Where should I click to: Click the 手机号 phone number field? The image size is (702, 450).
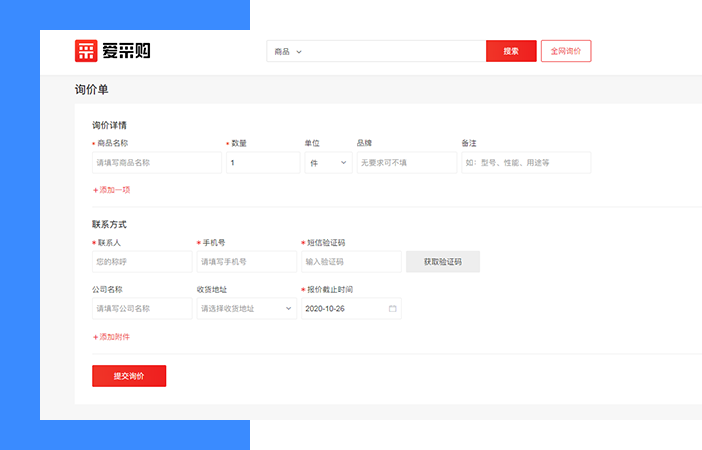tap(246, 261)
